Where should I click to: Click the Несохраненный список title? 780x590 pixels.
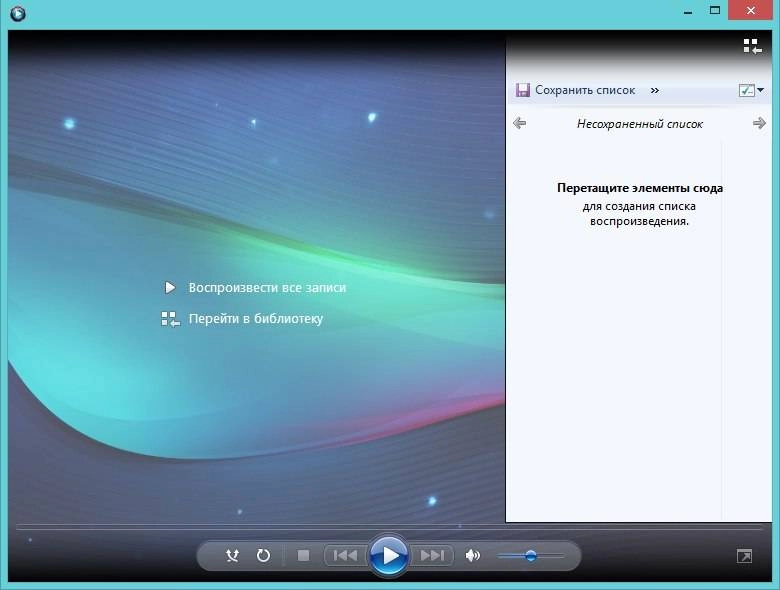[x=640, y=124]
